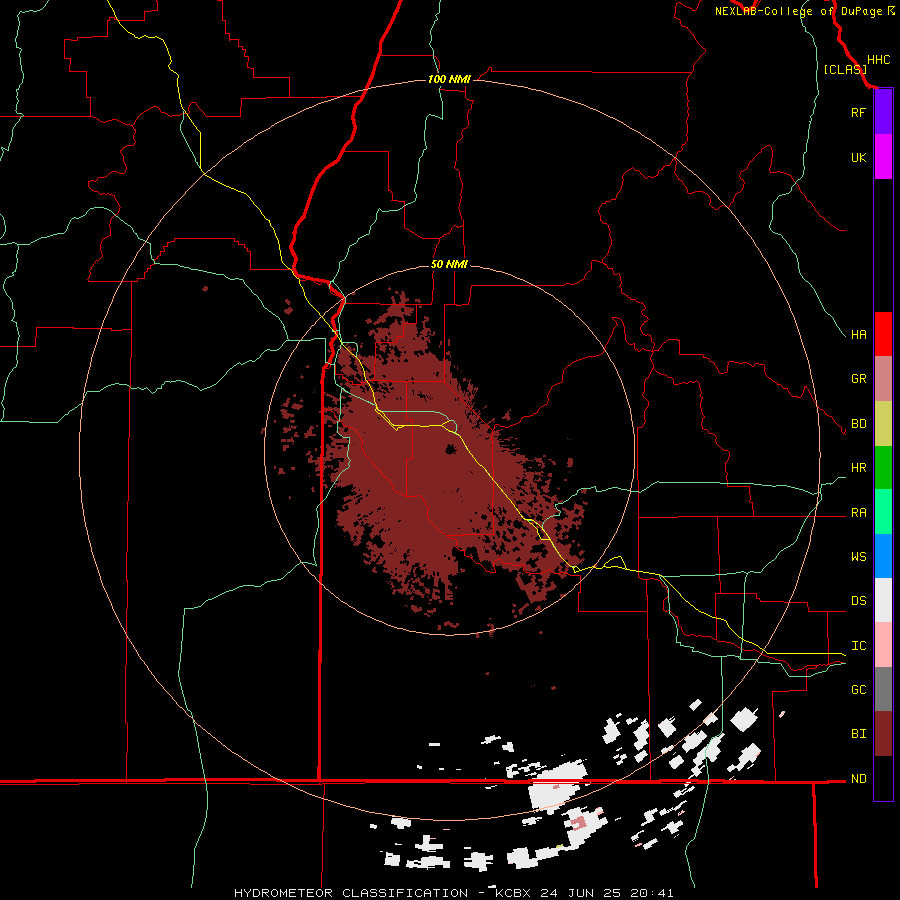
Task: Click the BI dark red legend swatch
Action: point(883,734)
